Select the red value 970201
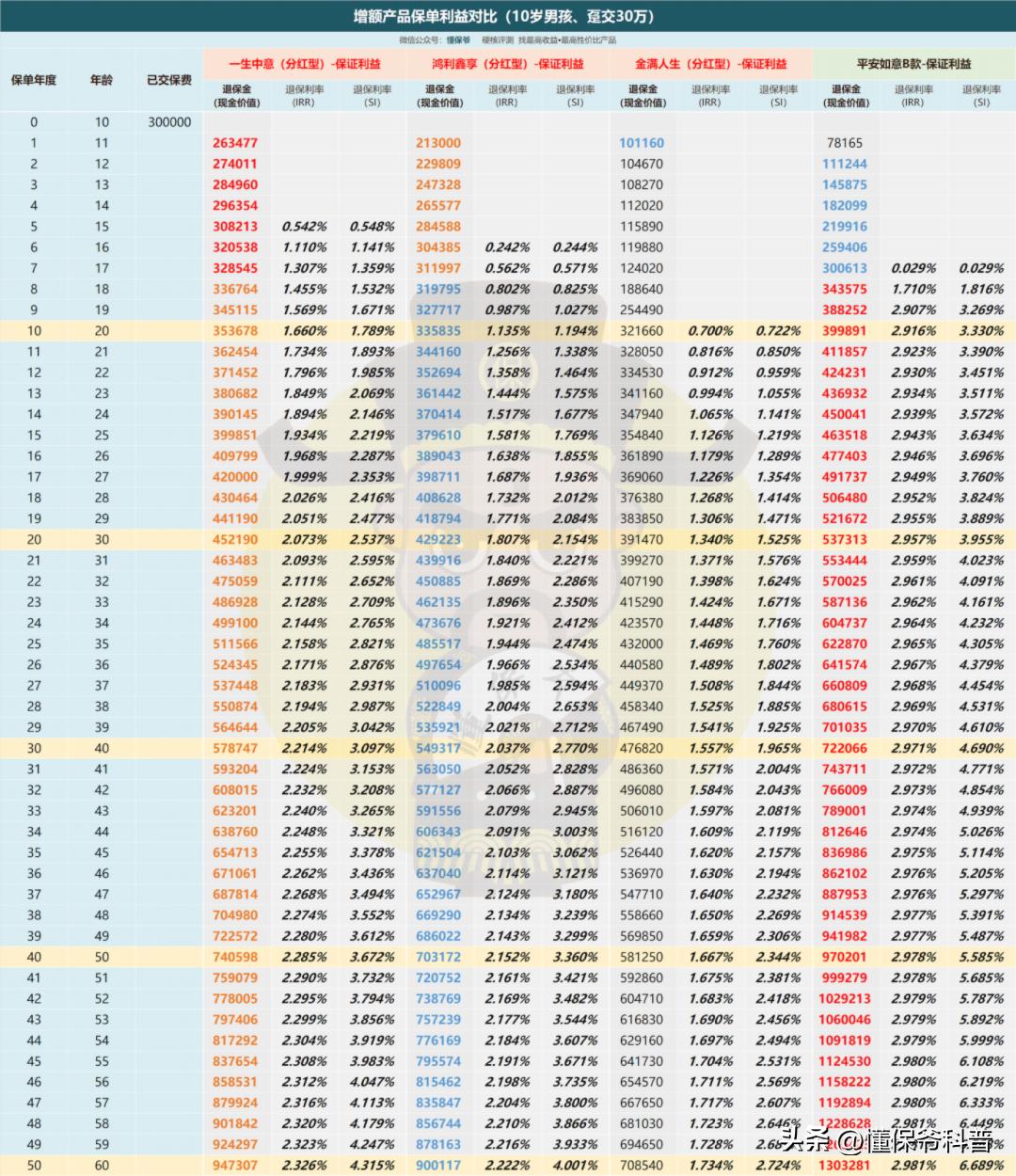 [x=845, y=957]
